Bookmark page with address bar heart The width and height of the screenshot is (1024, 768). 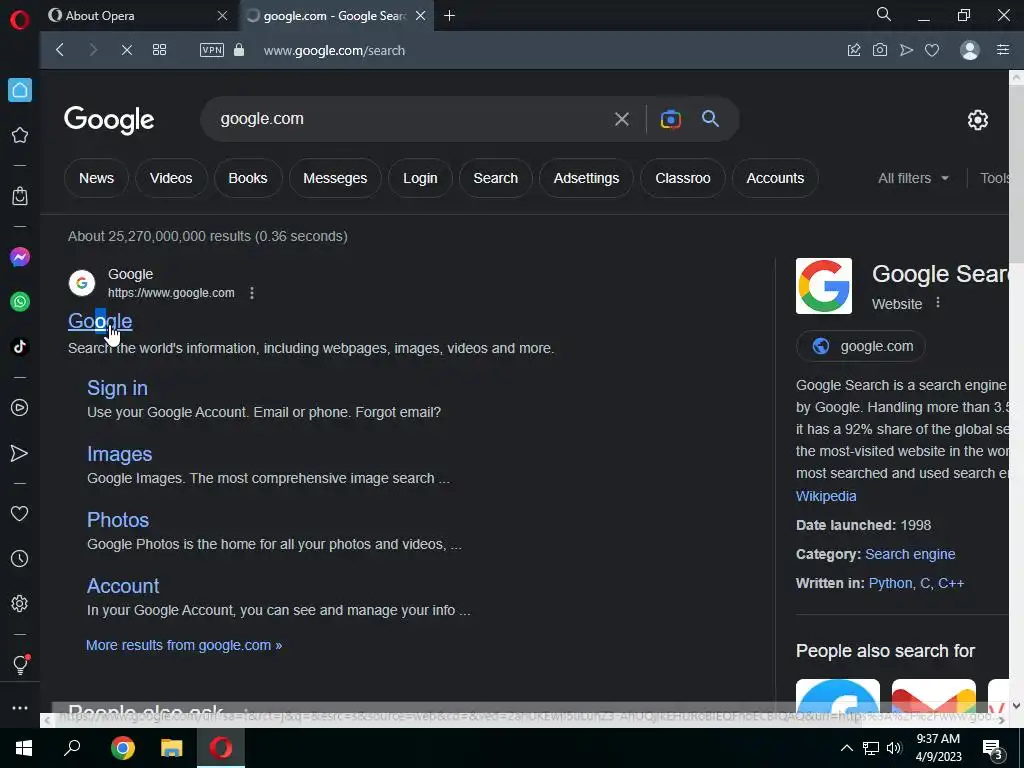click(x=932, y=50)
